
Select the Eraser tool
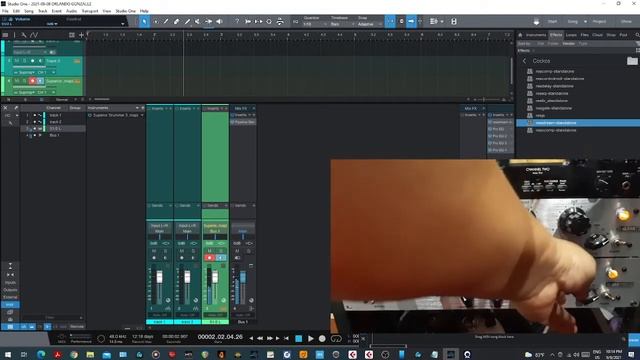coord(176,21)
